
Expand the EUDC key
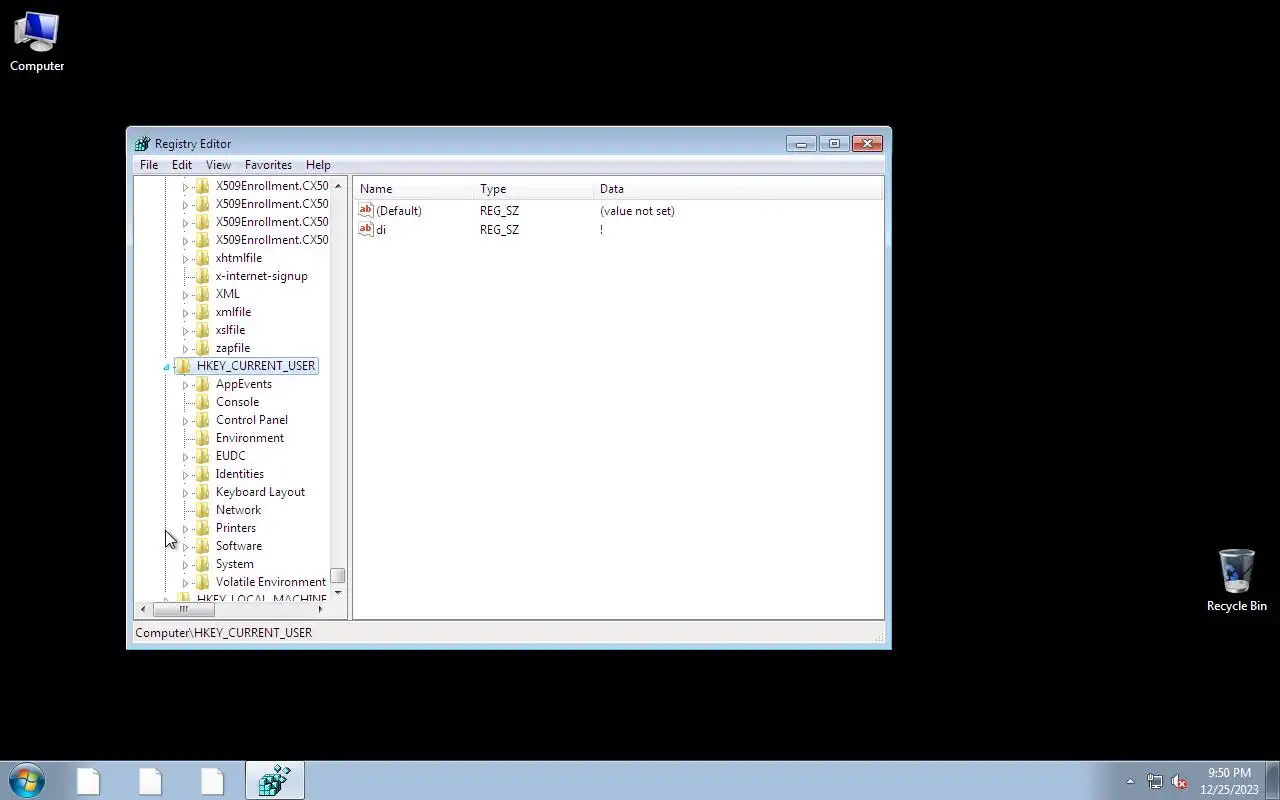click(x=185, y=457)
